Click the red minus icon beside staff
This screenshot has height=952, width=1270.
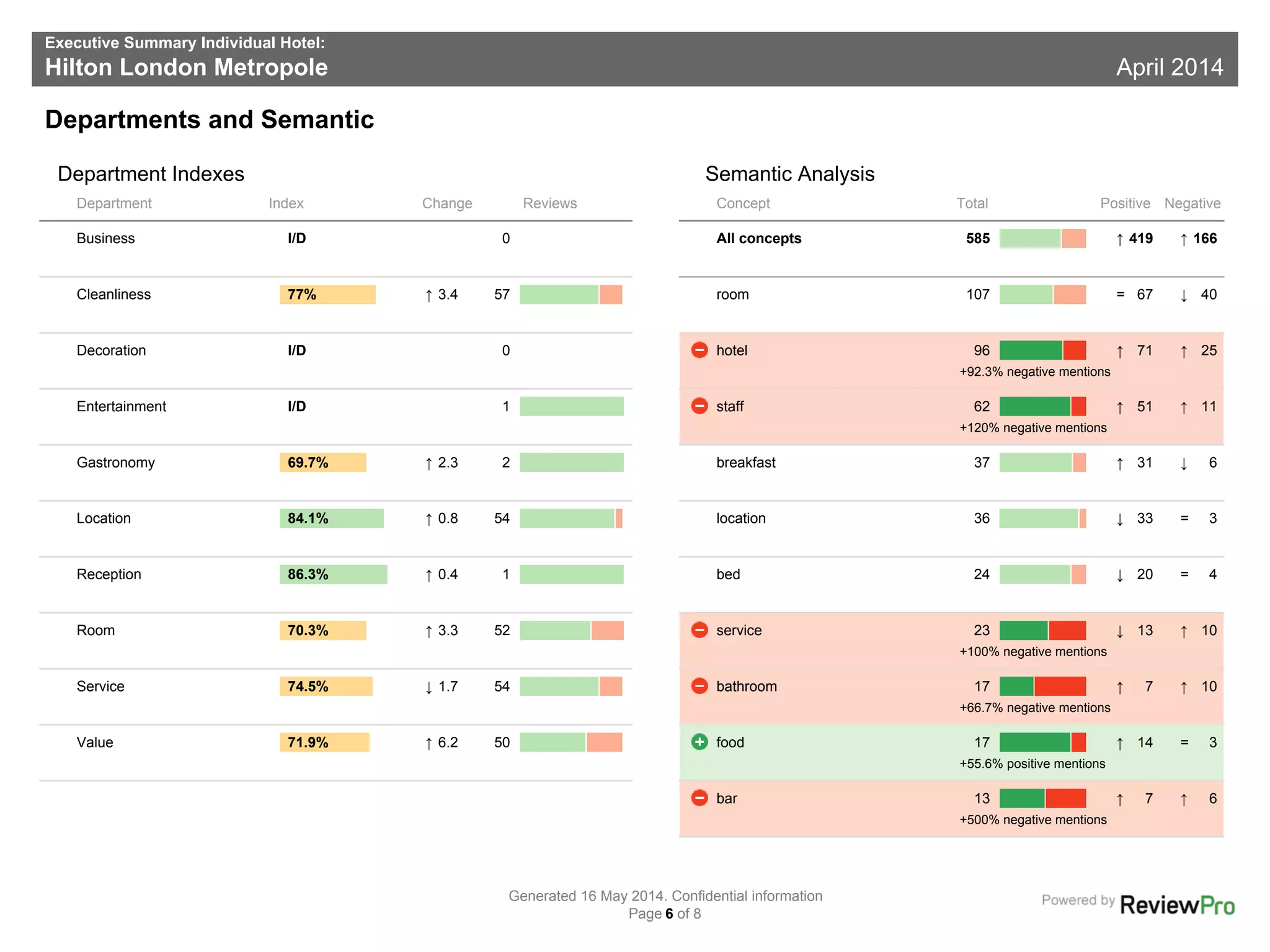coord(699,406)
